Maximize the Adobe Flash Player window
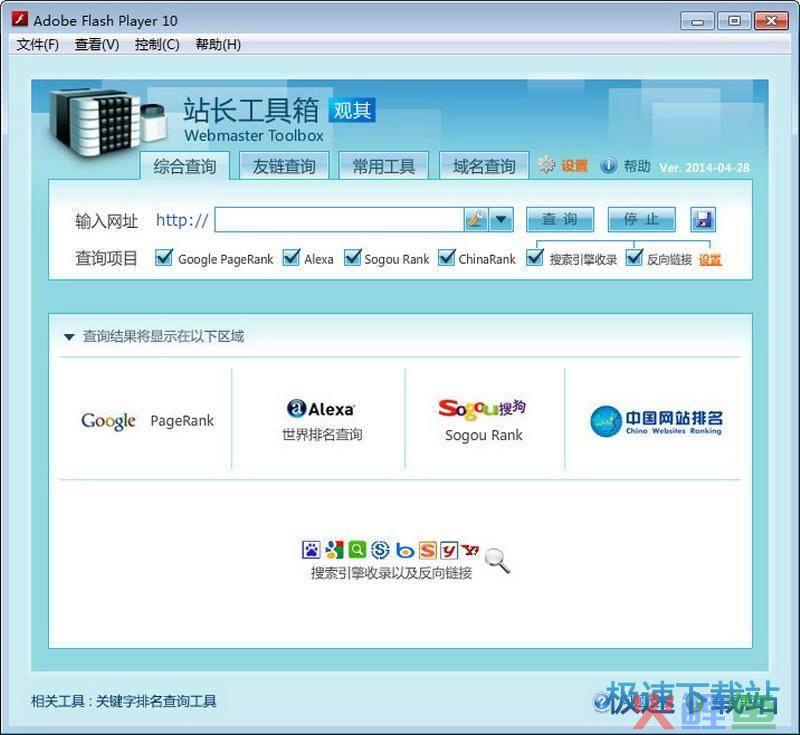 click(x=734, y=21)
